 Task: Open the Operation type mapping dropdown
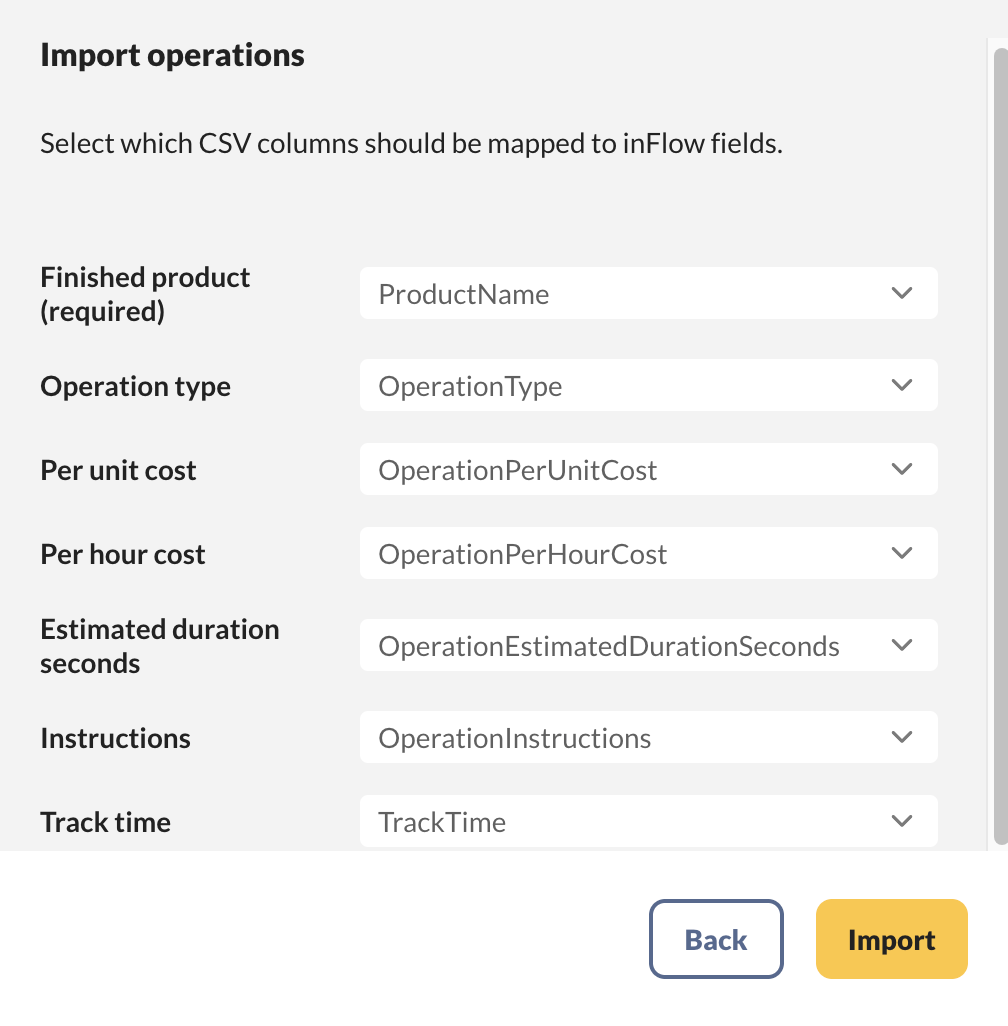coord(648,385)
